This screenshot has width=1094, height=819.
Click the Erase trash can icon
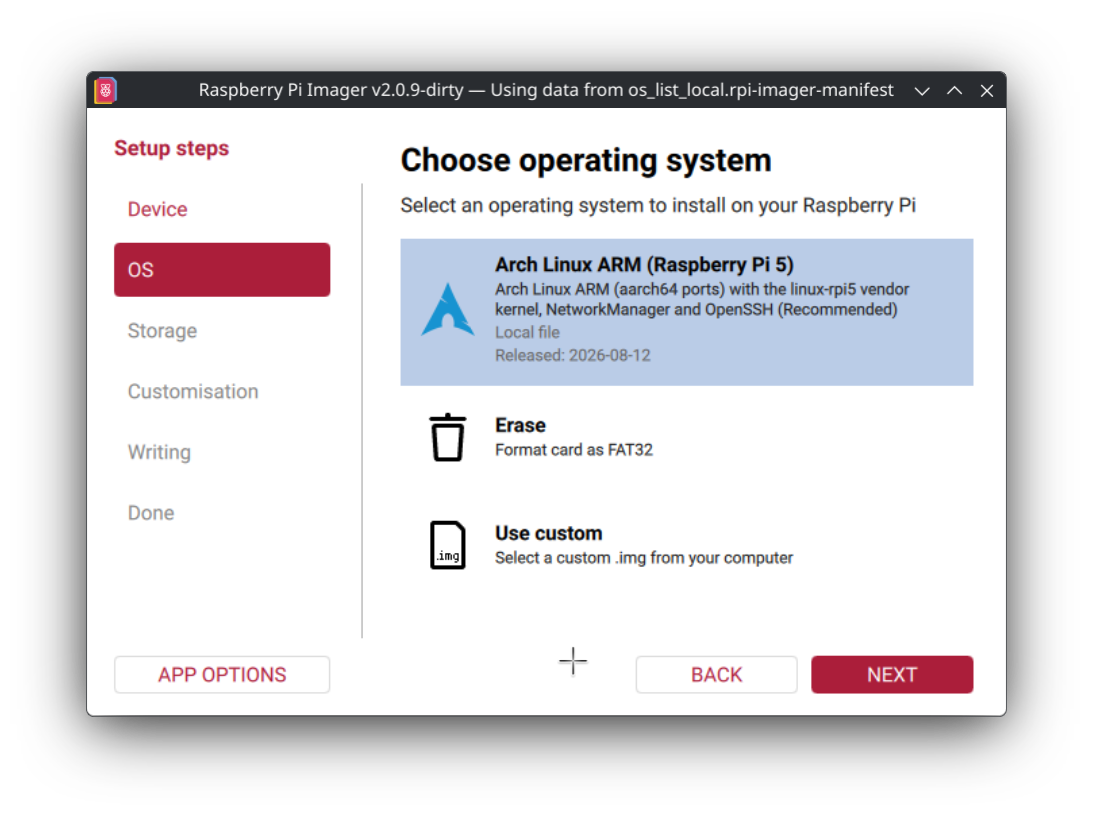tap(448, 437)
